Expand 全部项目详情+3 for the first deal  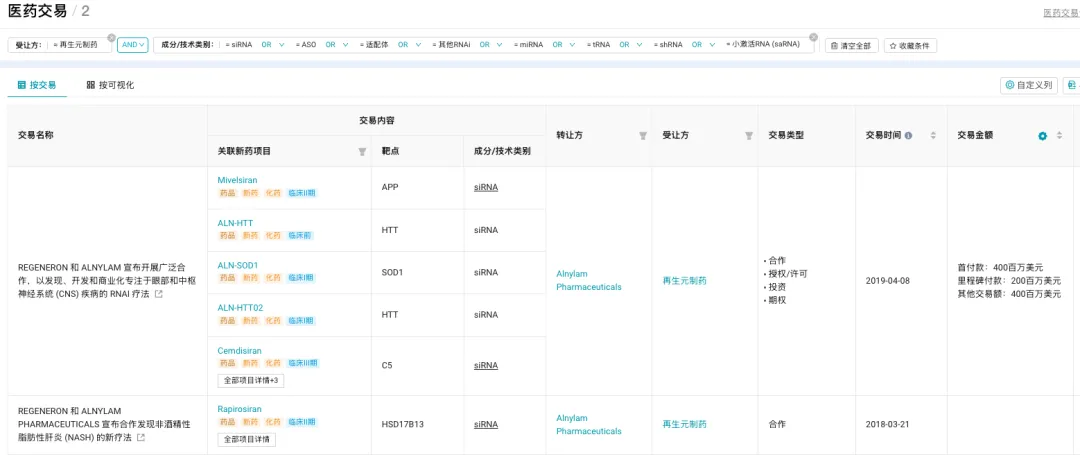tap(250, 381)
